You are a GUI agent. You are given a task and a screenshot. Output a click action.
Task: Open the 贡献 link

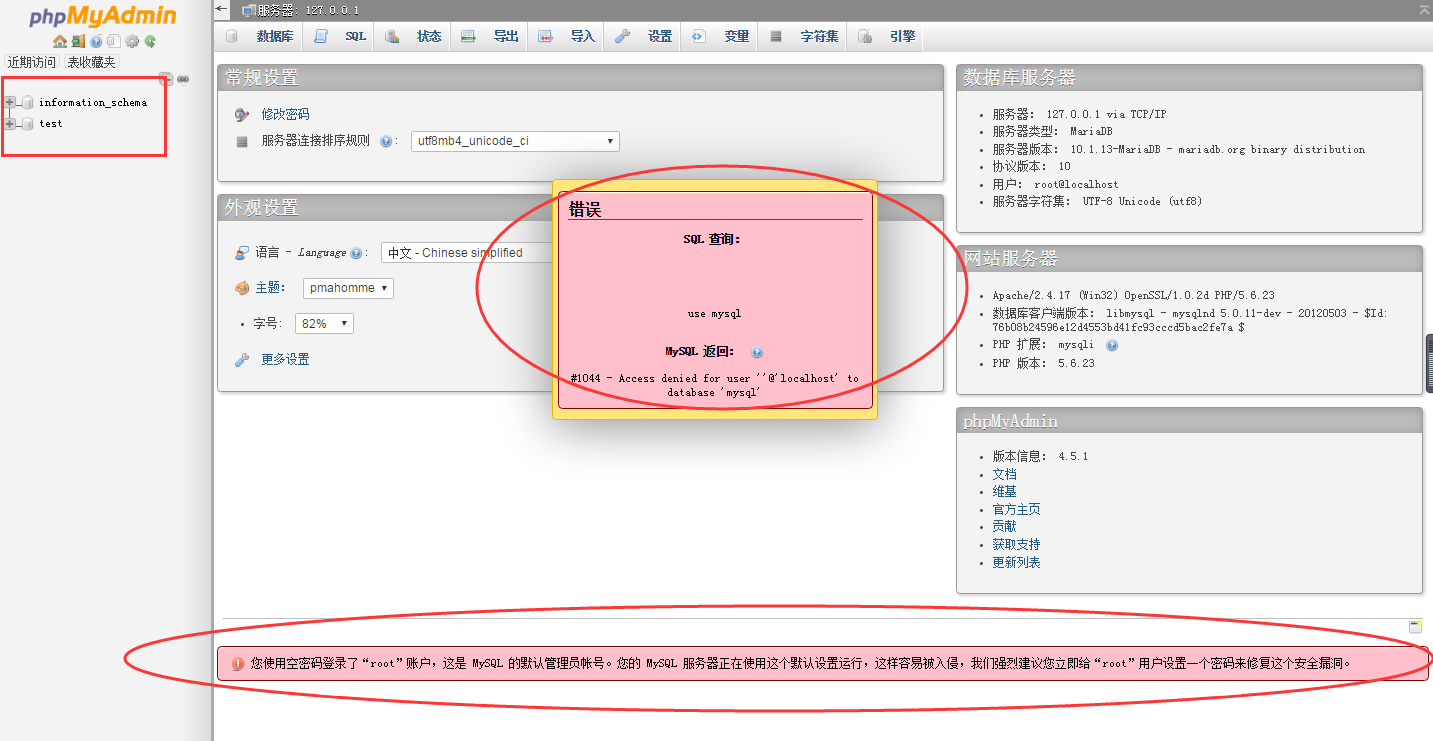pyautogui.click(x=1004, y=527)
